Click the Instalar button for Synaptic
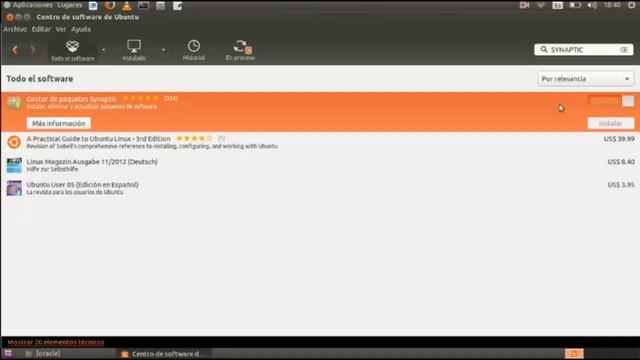This screenshot has height=360, width=640. 611,123
